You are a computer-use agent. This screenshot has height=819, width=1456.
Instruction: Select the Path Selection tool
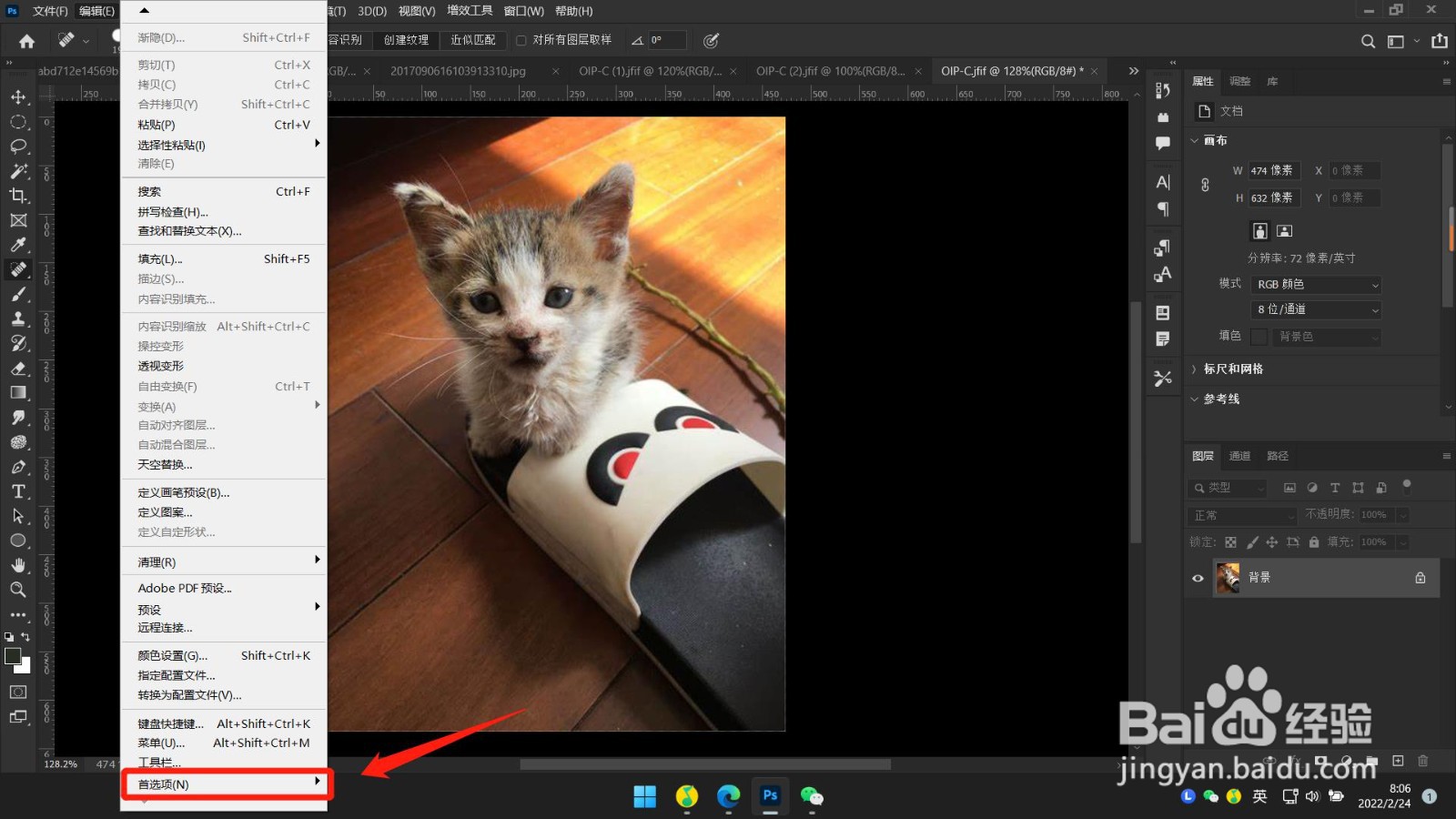point(18,516)
